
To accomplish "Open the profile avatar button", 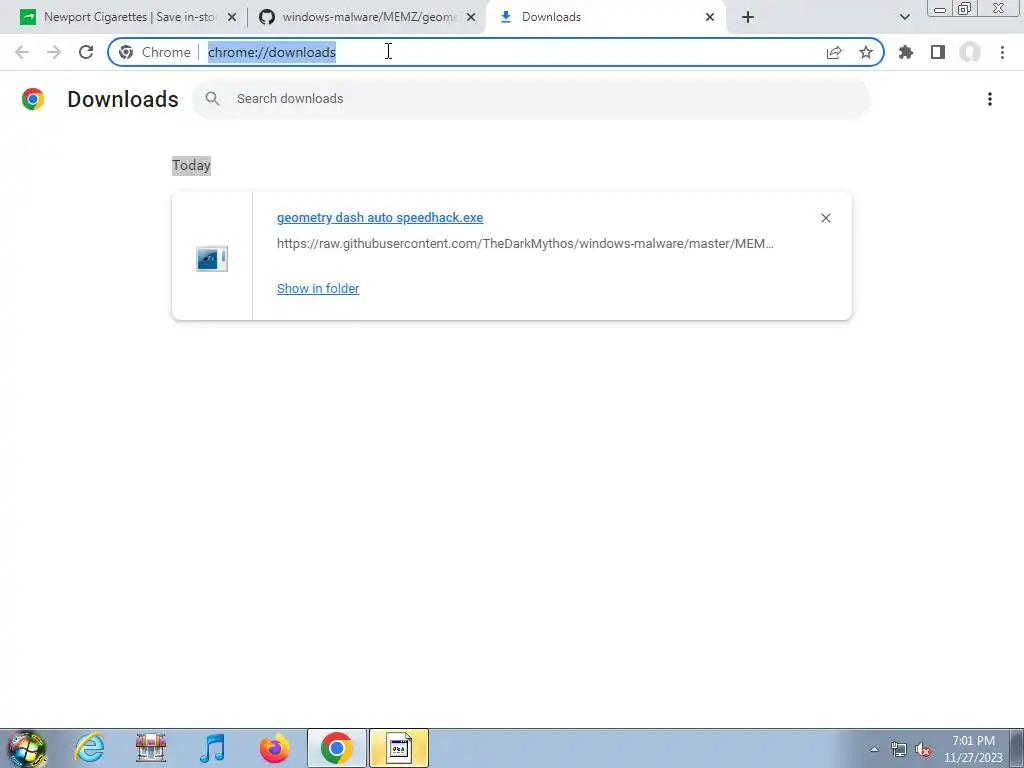I will (x=970, y=52).
